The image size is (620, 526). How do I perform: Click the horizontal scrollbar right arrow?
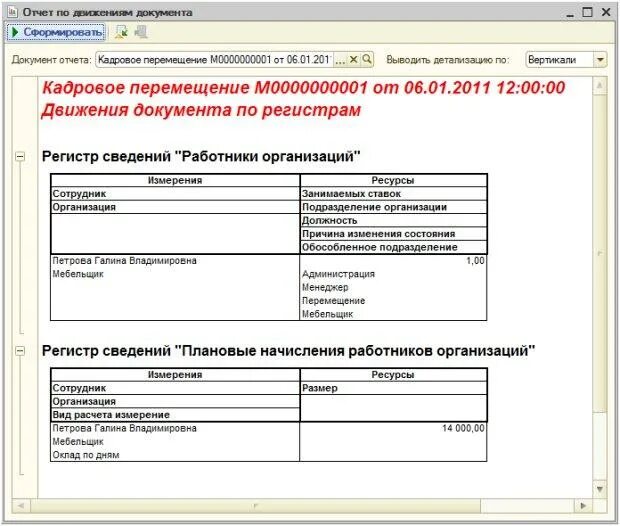(x=583, y=505)
